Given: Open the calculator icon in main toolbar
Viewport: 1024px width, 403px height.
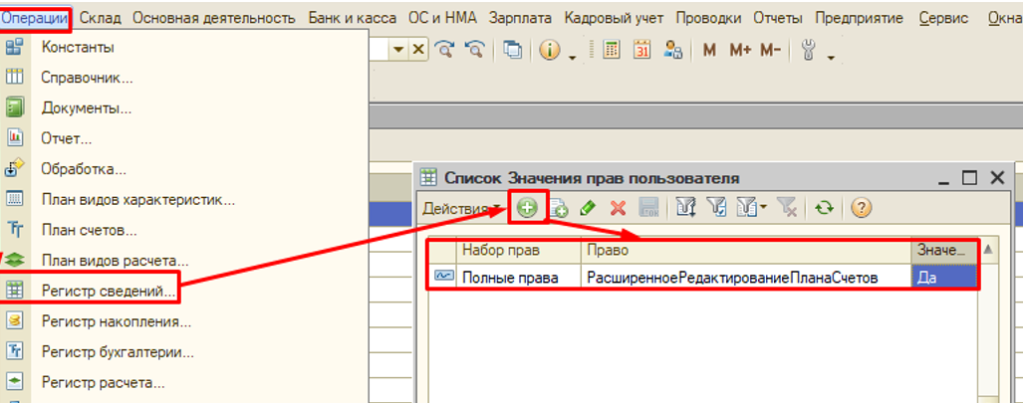Looking at the screenshot, I should pyautogui.click(x=613, y=50).
